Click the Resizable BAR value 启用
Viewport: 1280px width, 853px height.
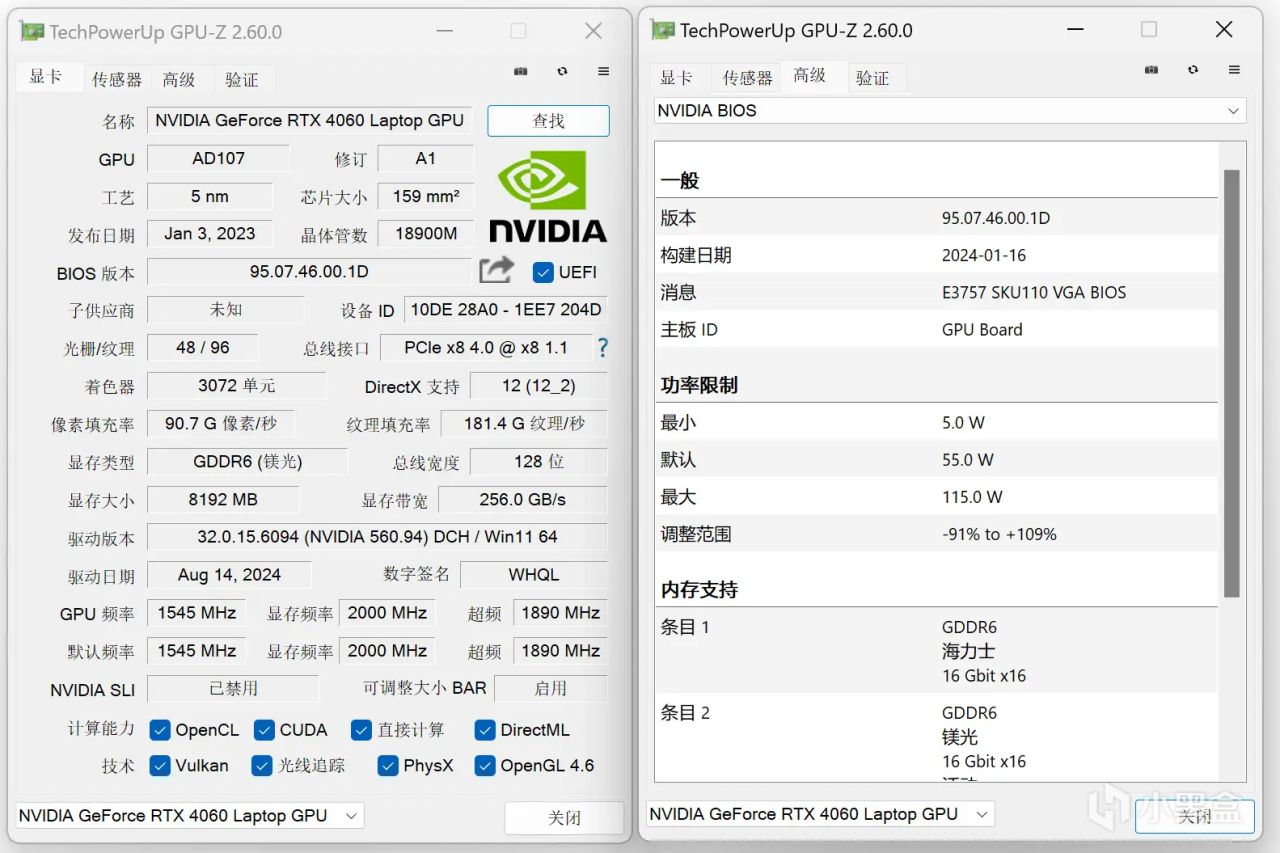tap(551, 689)
